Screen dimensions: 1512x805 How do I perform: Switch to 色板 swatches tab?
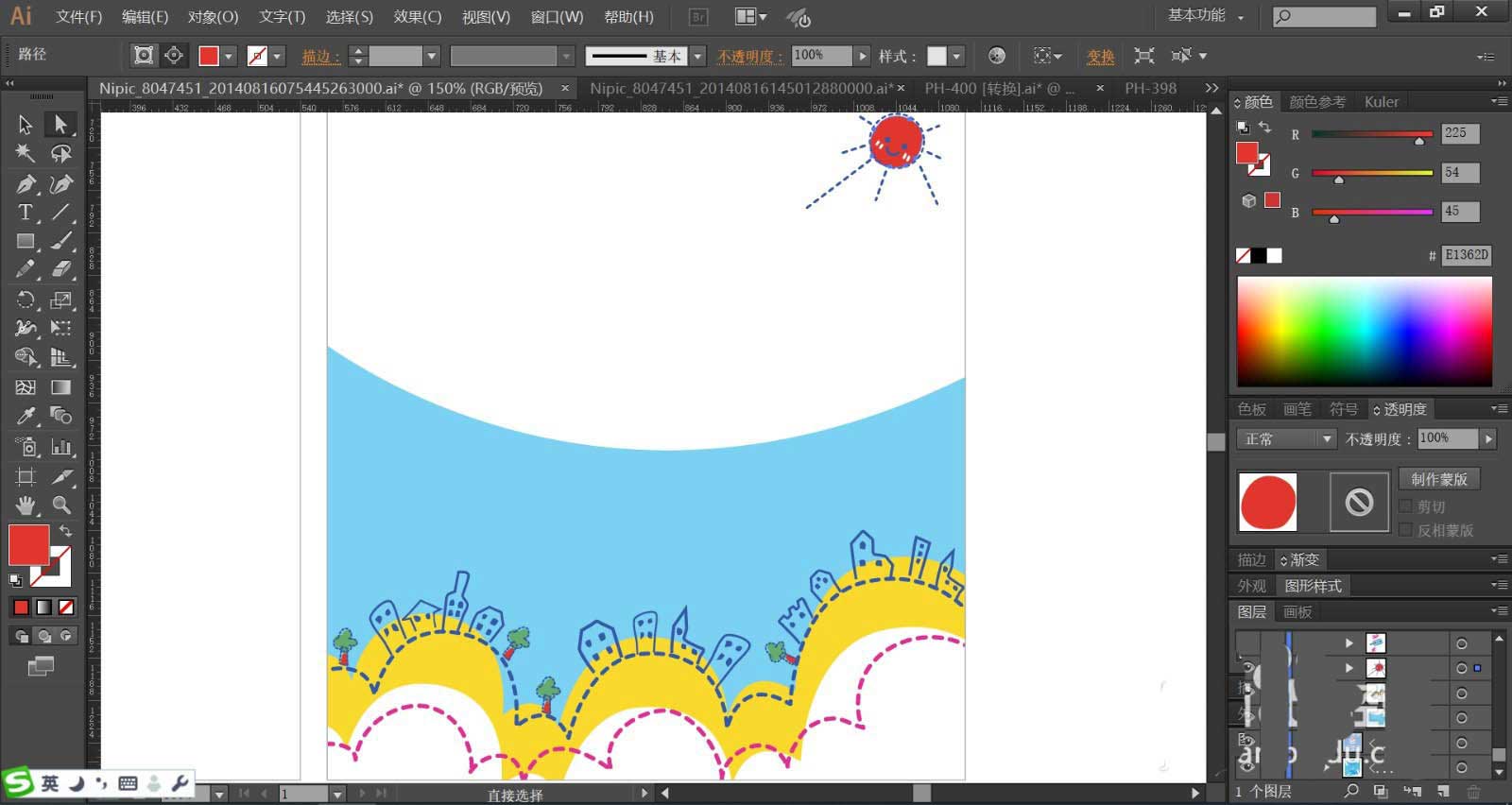click(x=1252, y=409)
